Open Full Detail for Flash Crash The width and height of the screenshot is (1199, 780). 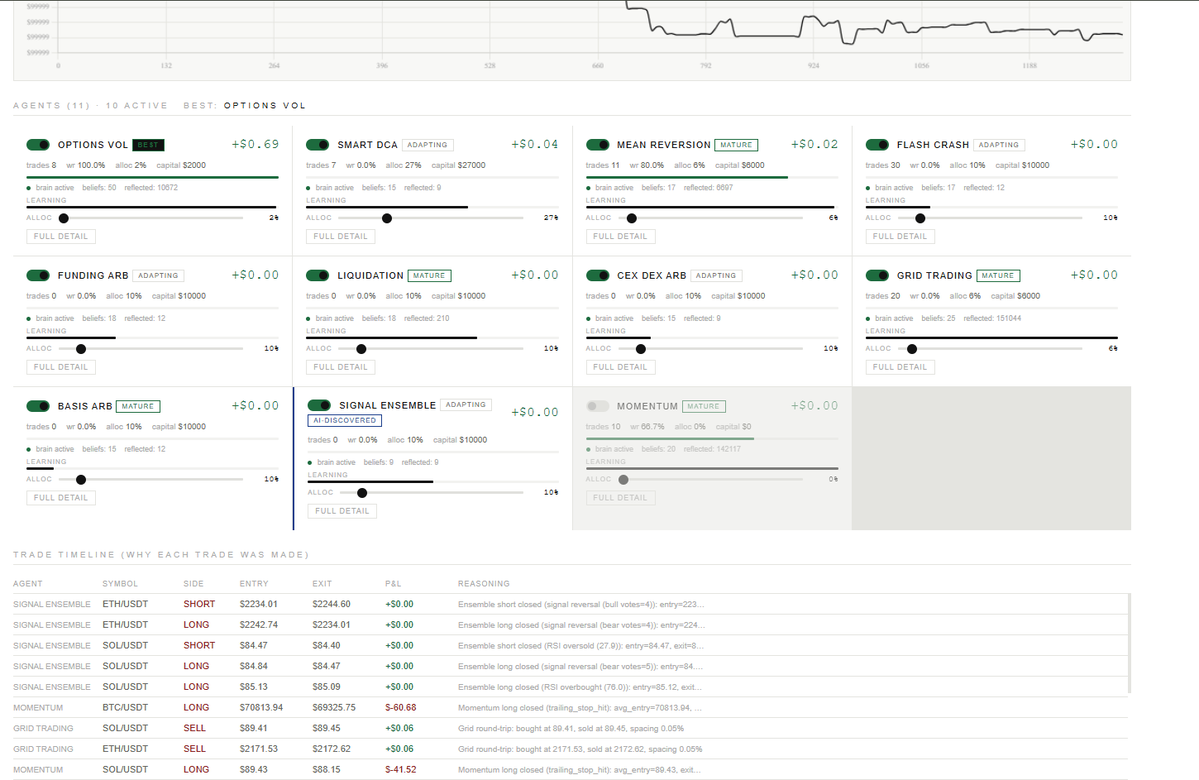pos(900,236)
